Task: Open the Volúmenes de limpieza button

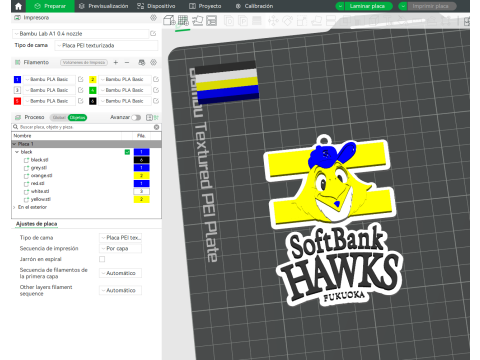Action: pos(84,62)
